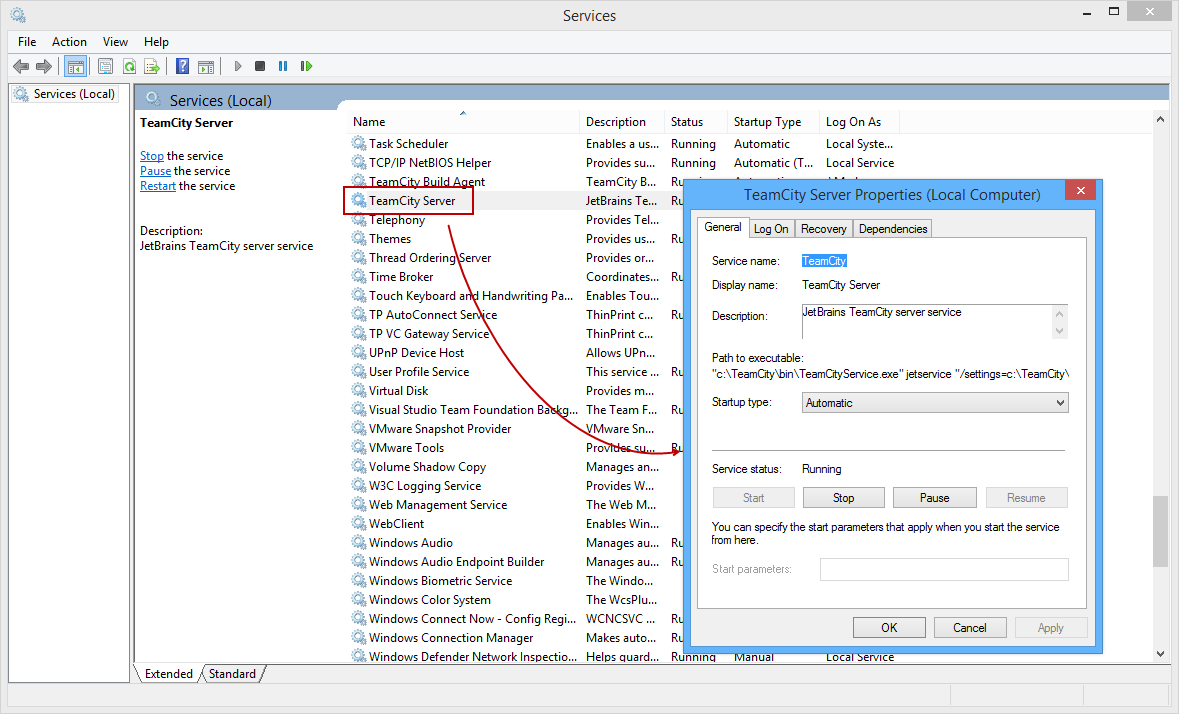Open the Help menu
This screenshot has width=1179, height=714.
click(156, 42)
